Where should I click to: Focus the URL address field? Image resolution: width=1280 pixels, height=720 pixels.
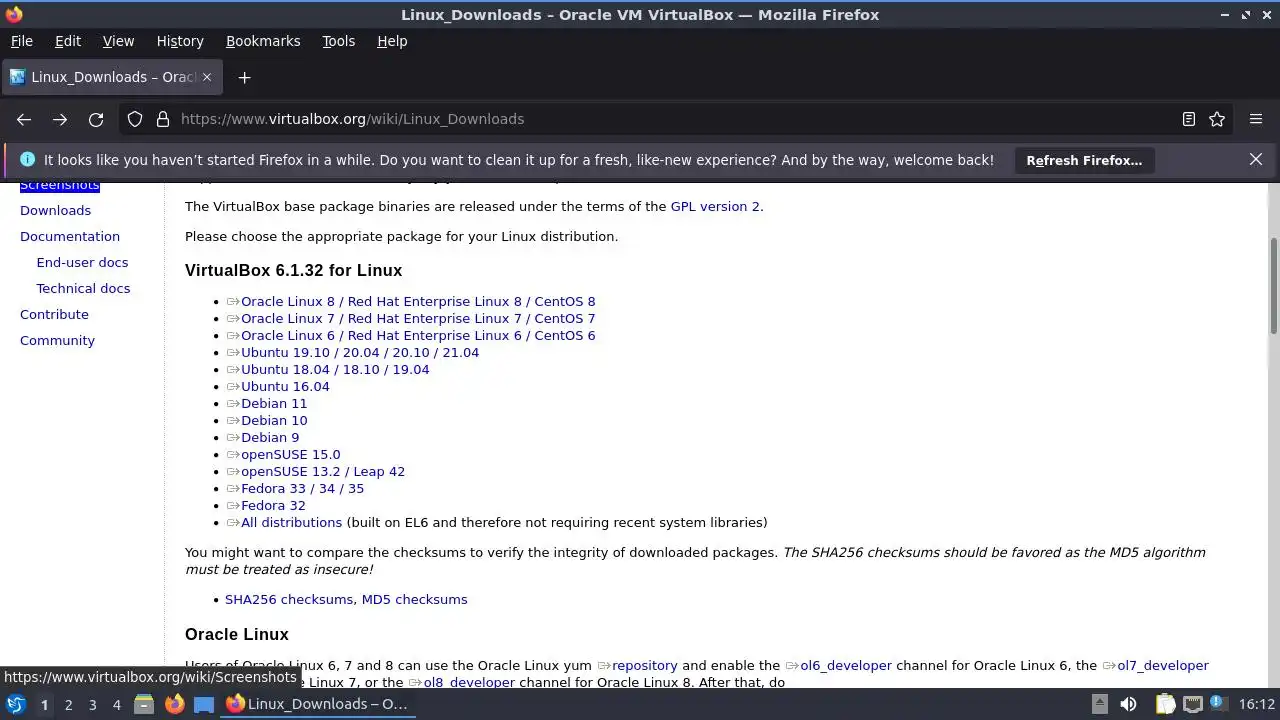pos(675,119)
